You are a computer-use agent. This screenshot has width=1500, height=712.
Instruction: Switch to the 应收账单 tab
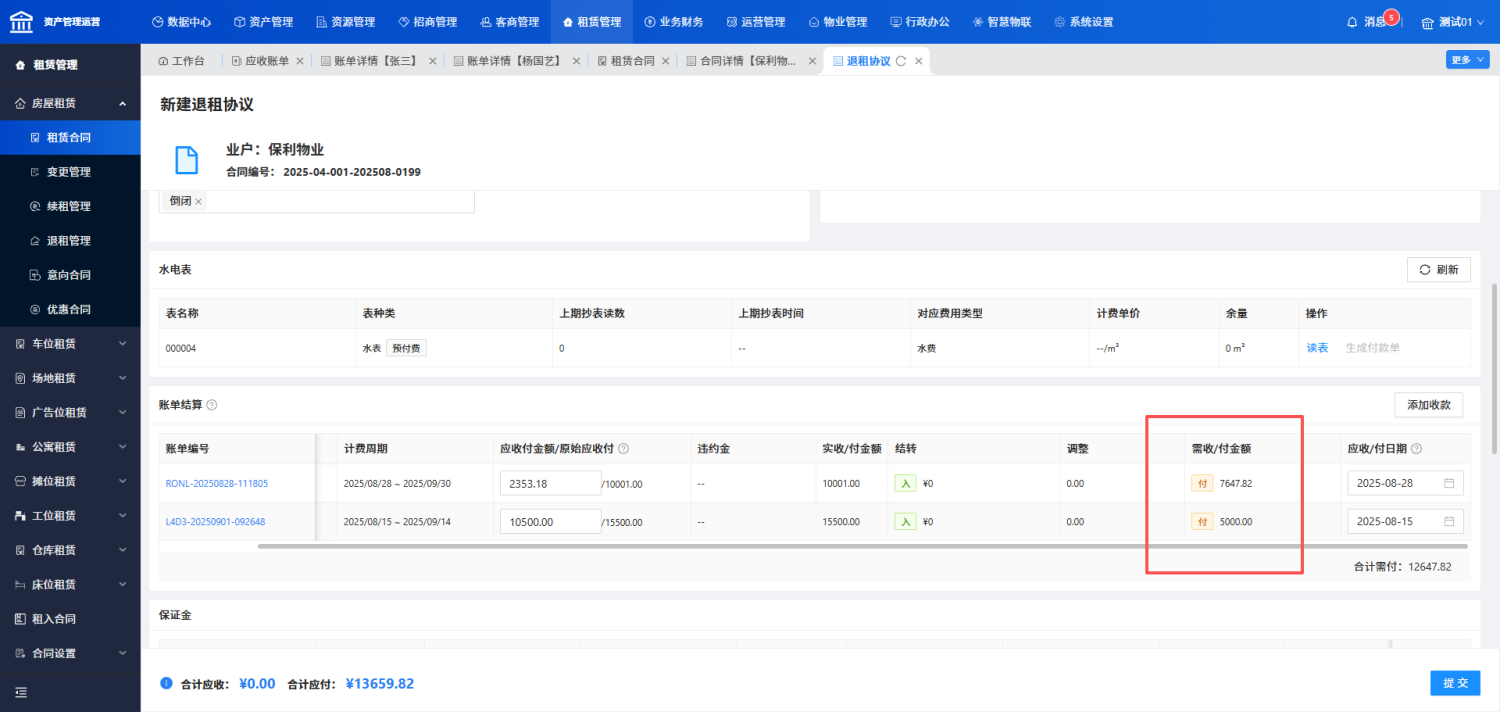pos(260,61)
